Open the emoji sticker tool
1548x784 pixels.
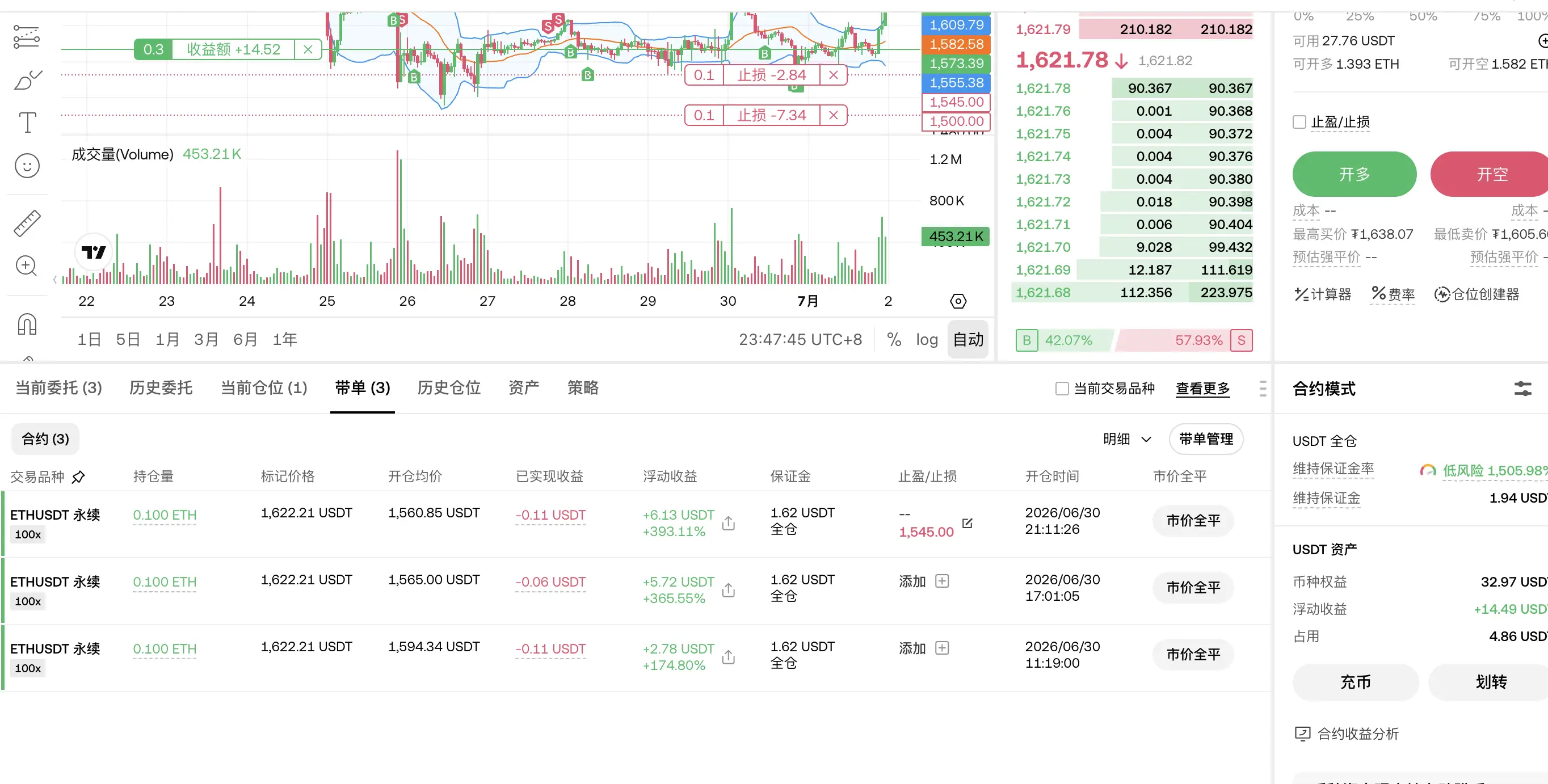click(x=27, y=166)
